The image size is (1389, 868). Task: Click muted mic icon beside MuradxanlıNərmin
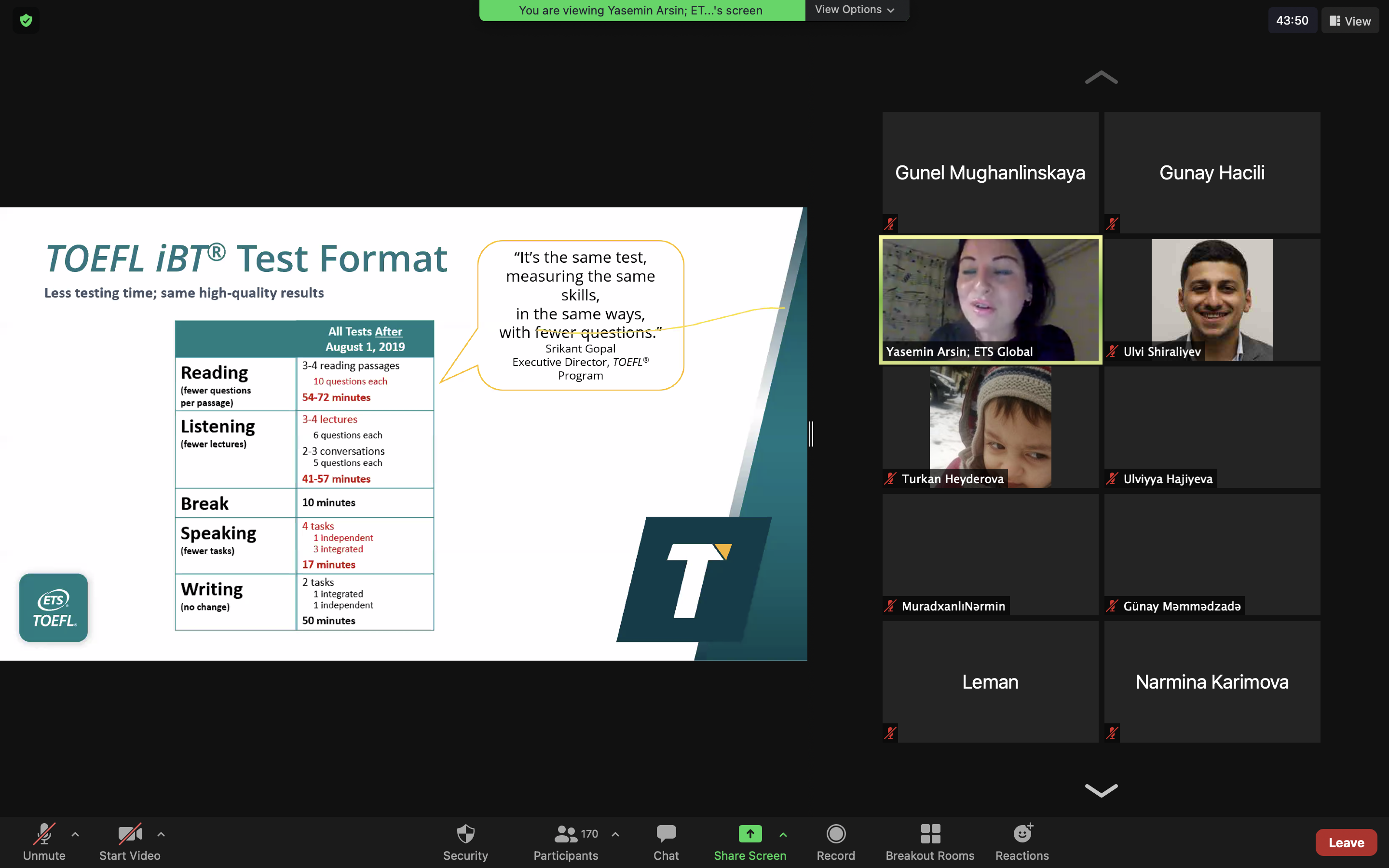click(890, 606)
